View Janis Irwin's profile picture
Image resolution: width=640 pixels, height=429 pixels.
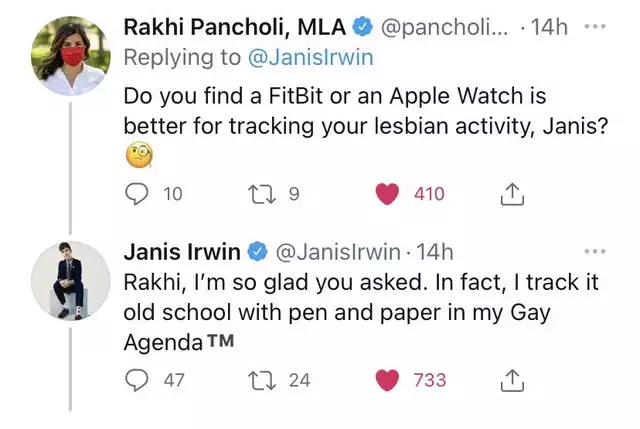71,281
